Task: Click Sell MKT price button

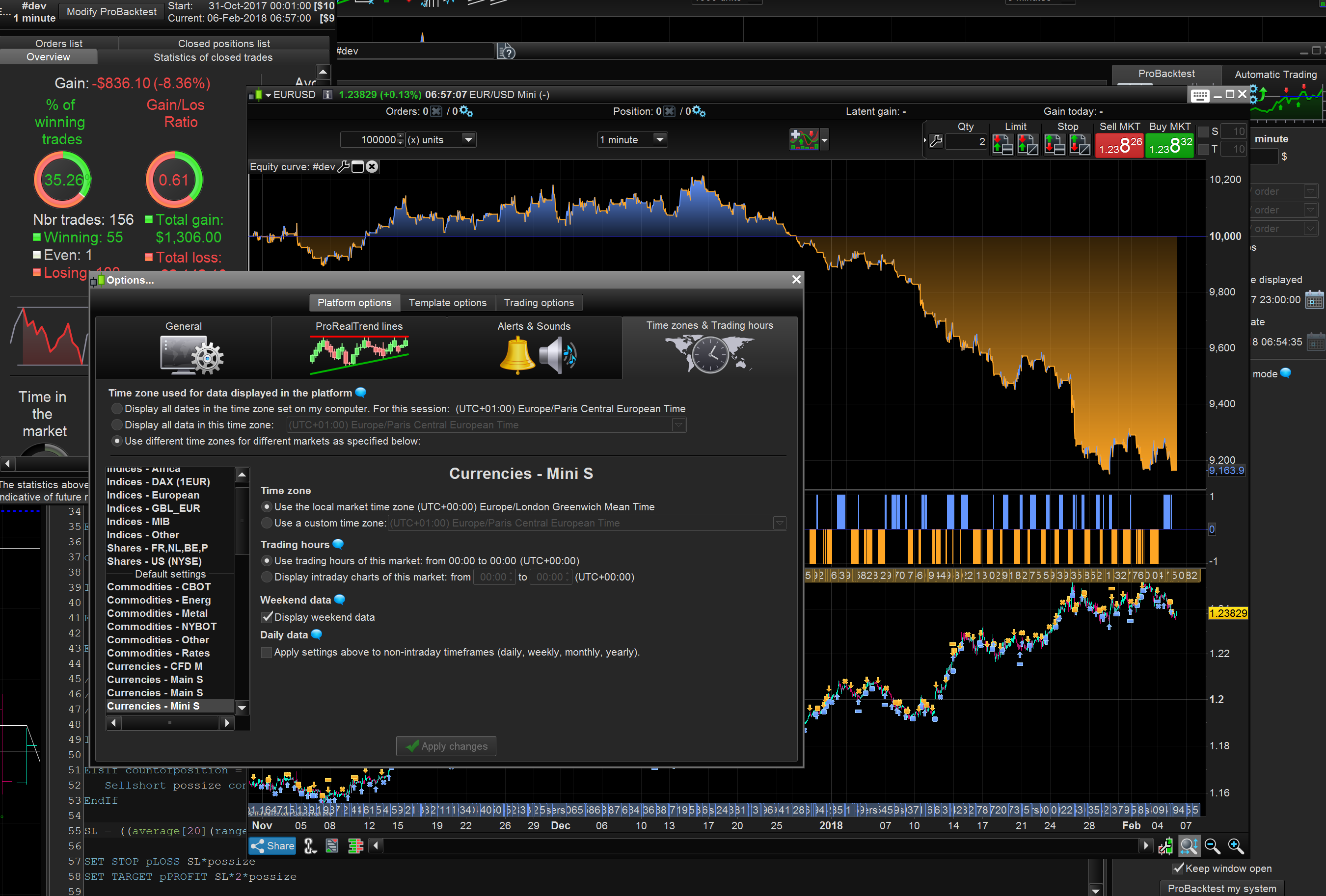Action: pyautogui.click(x=1119, y=145)
